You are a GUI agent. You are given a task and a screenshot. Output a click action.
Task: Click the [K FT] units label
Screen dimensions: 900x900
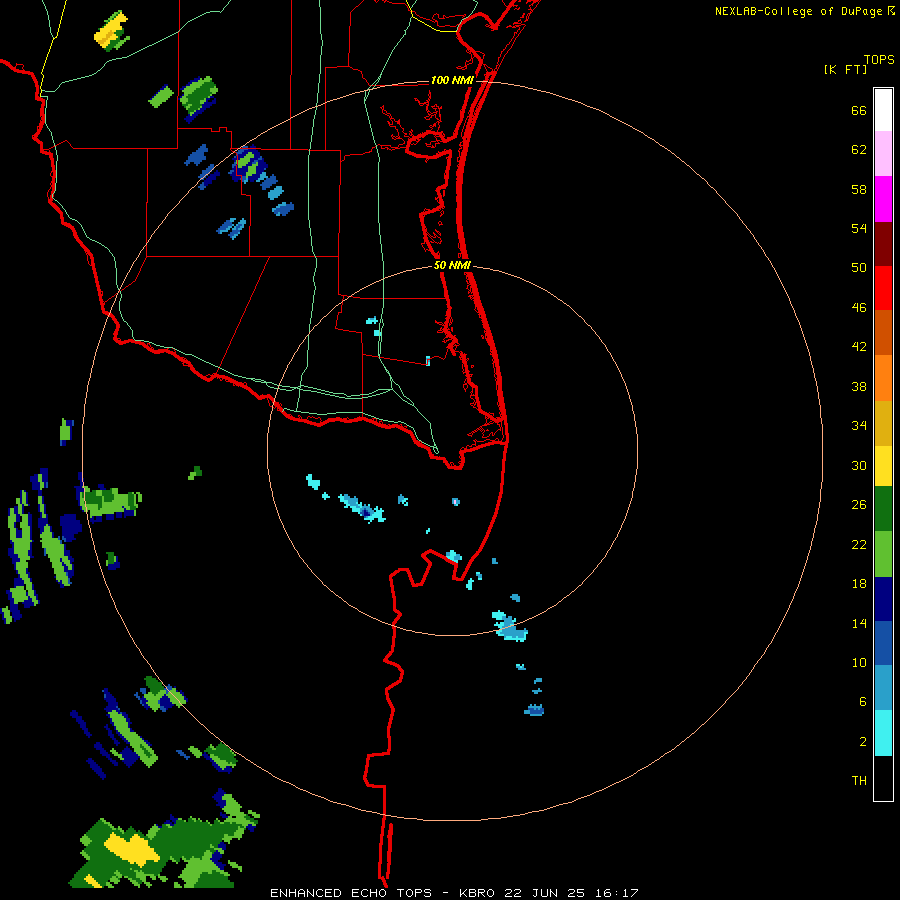(x=845, y=69)
